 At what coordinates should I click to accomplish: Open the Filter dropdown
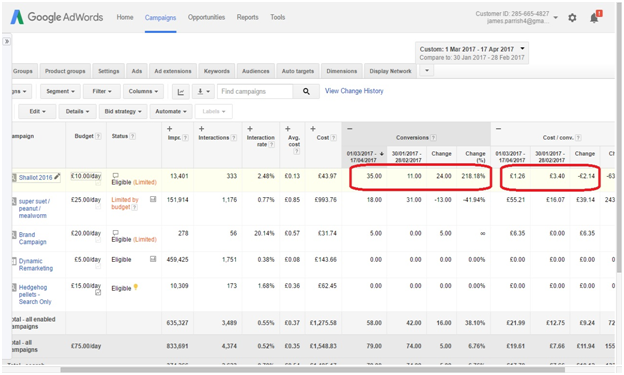click(102, 92)
